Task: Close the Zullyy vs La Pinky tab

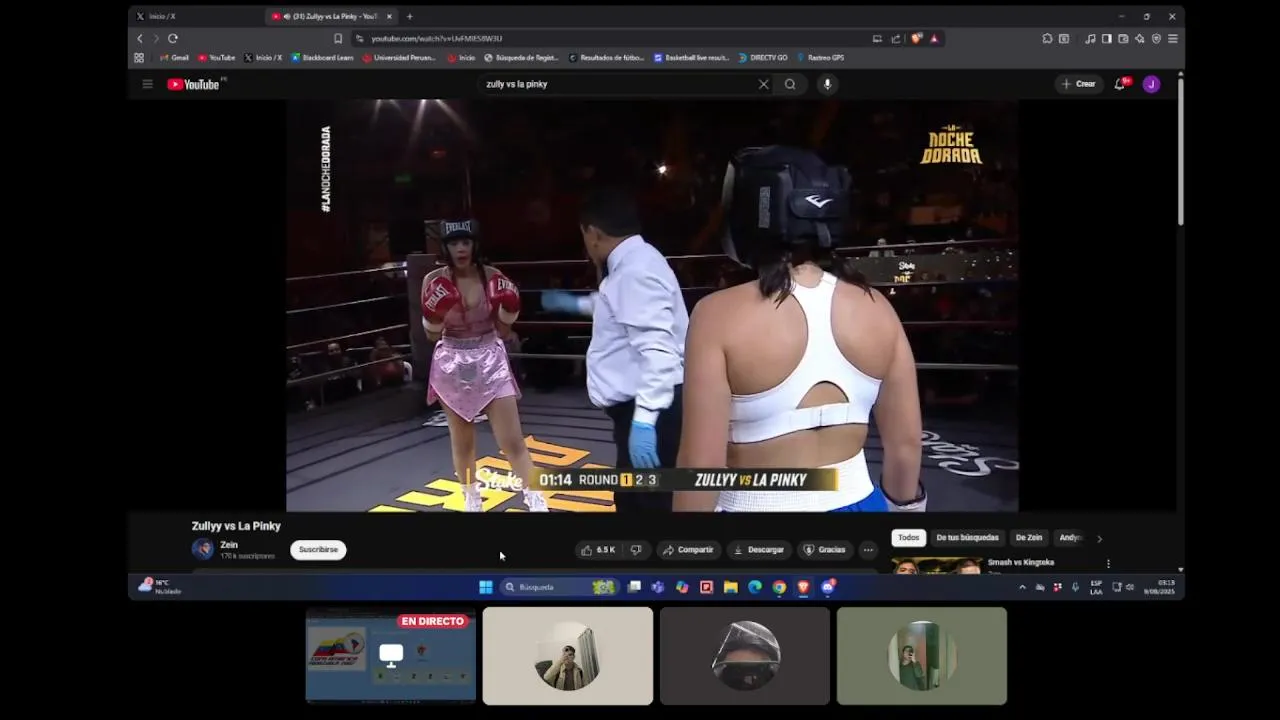Action: (x=389, y=16)
